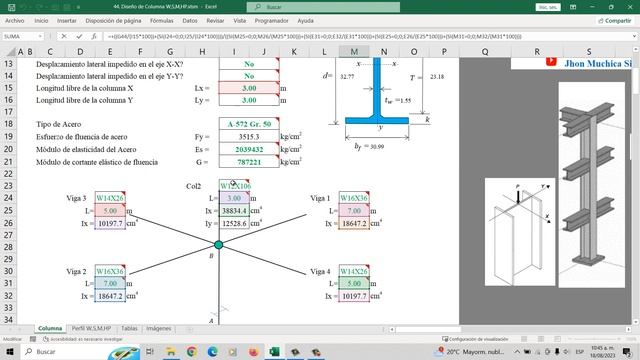
Task: Click inside the formula bar
Action: (367, 36)
